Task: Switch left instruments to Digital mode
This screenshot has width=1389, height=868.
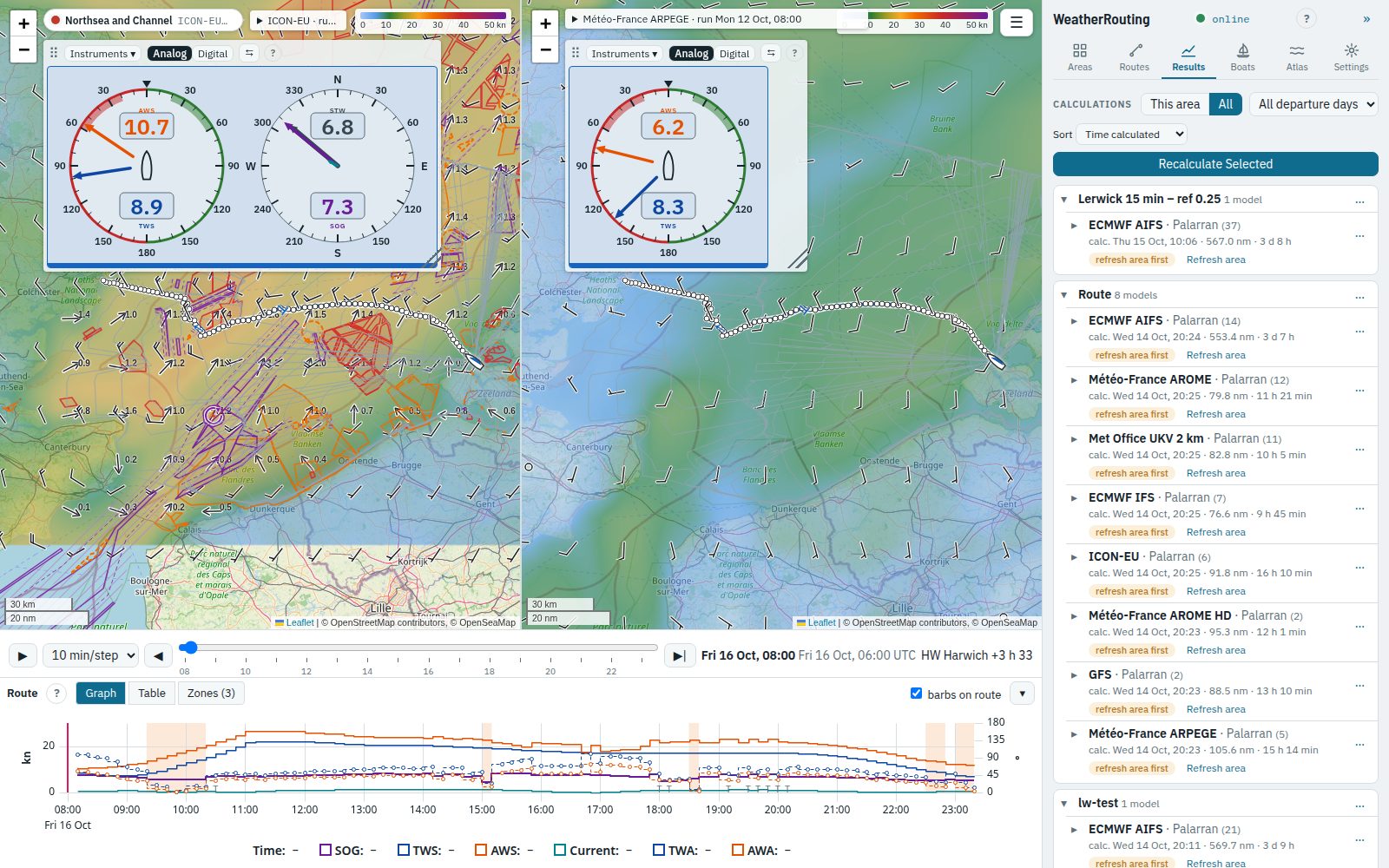Action: click(213, 54)
